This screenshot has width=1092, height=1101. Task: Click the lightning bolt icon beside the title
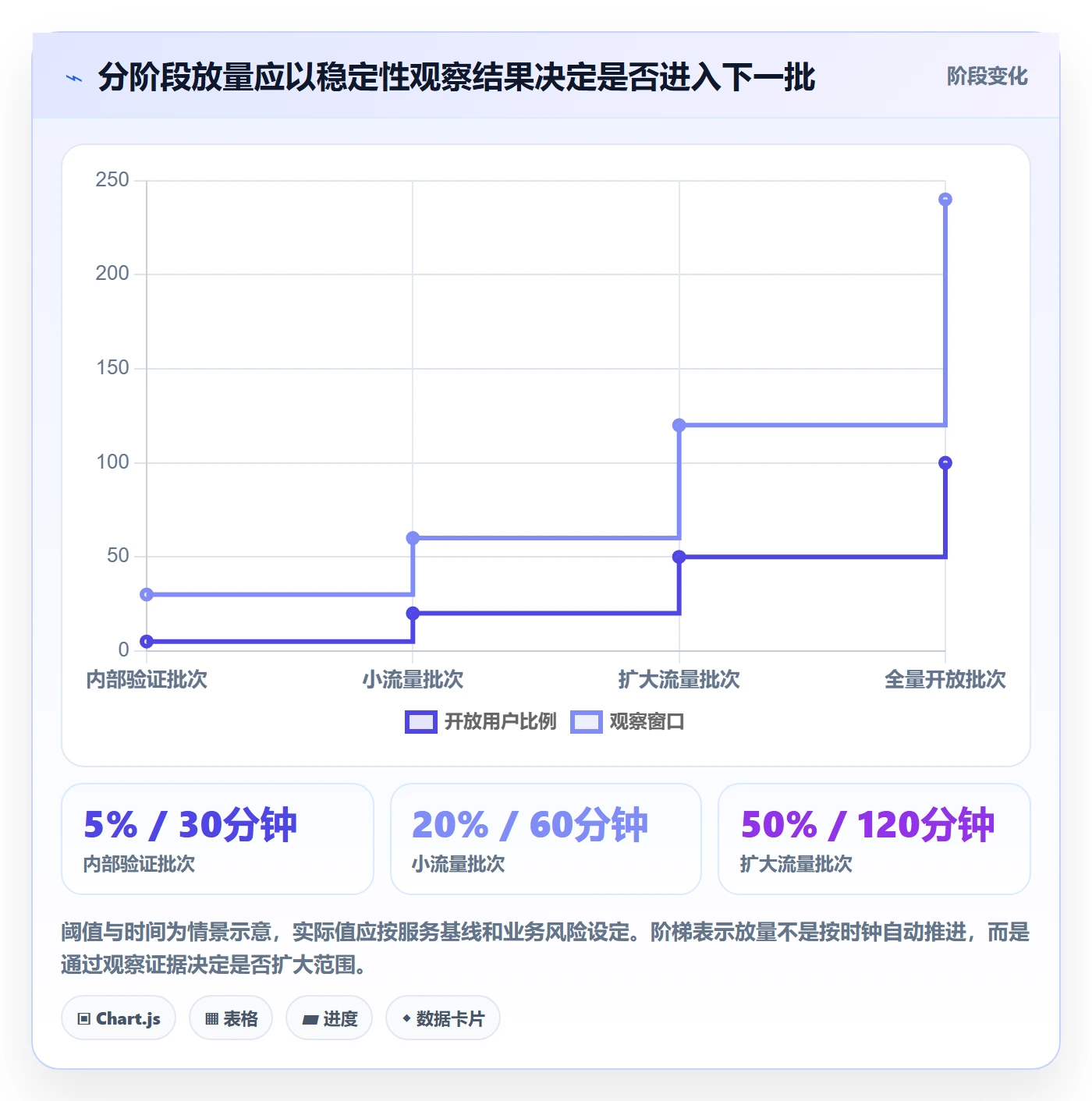point(74,78)
